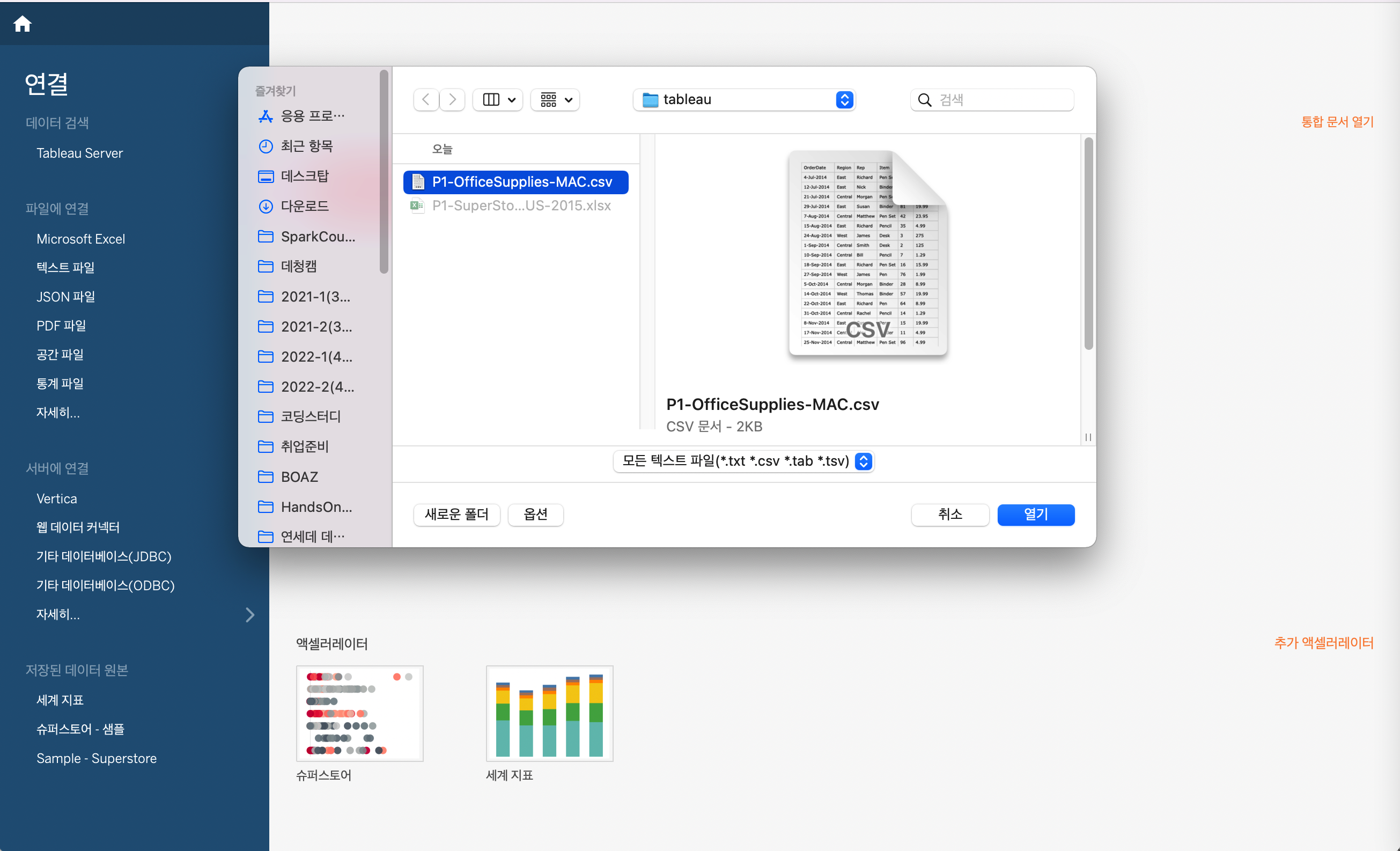Open the Downloads arrow icon
1400x851 pixels.
[x=266, y=207]
